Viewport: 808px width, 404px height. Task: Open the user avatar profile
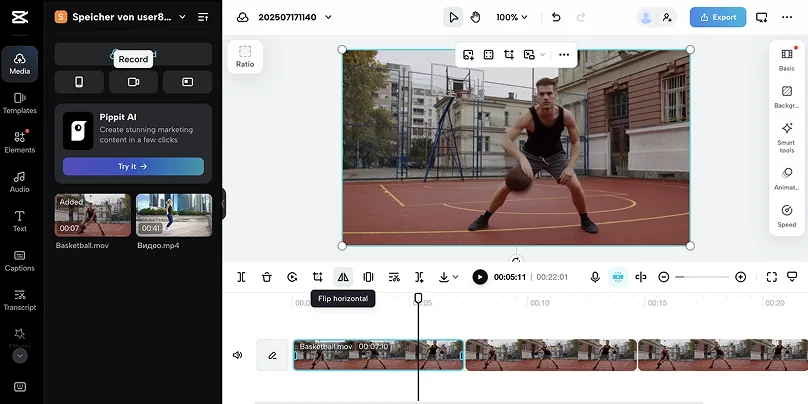(646, 17)
